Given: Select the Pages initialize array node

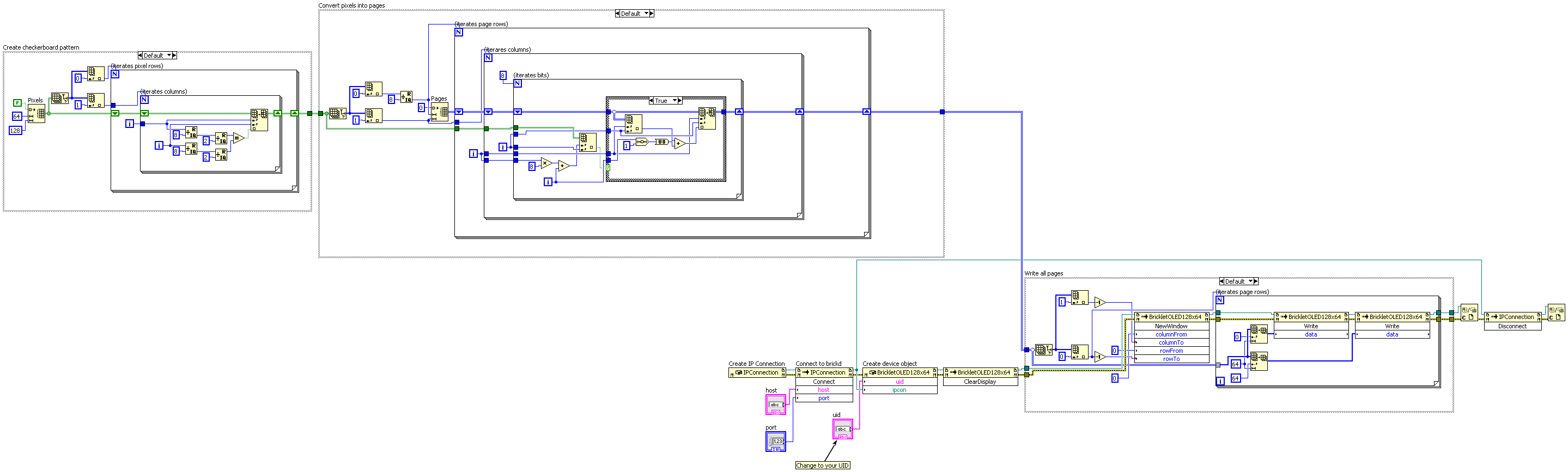Looking at the screenshot, I should tap(440, 112).
